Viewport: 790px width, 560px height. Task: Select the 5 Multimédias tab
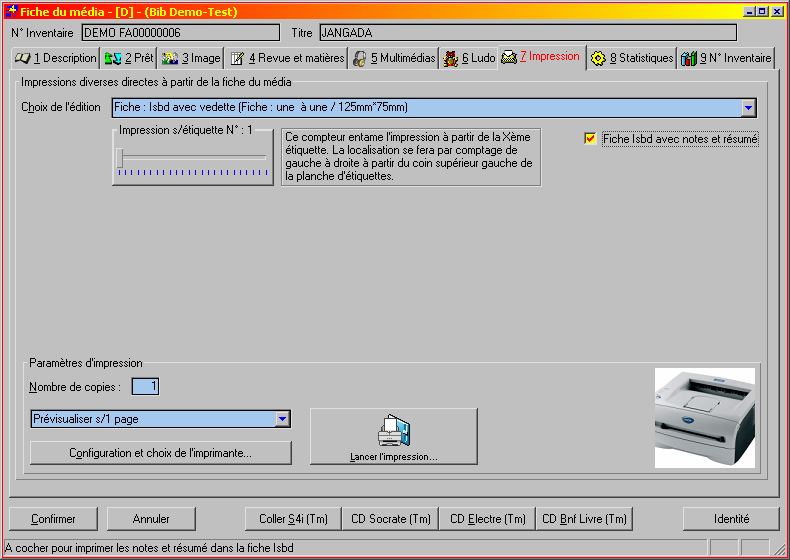coord(394,58)
